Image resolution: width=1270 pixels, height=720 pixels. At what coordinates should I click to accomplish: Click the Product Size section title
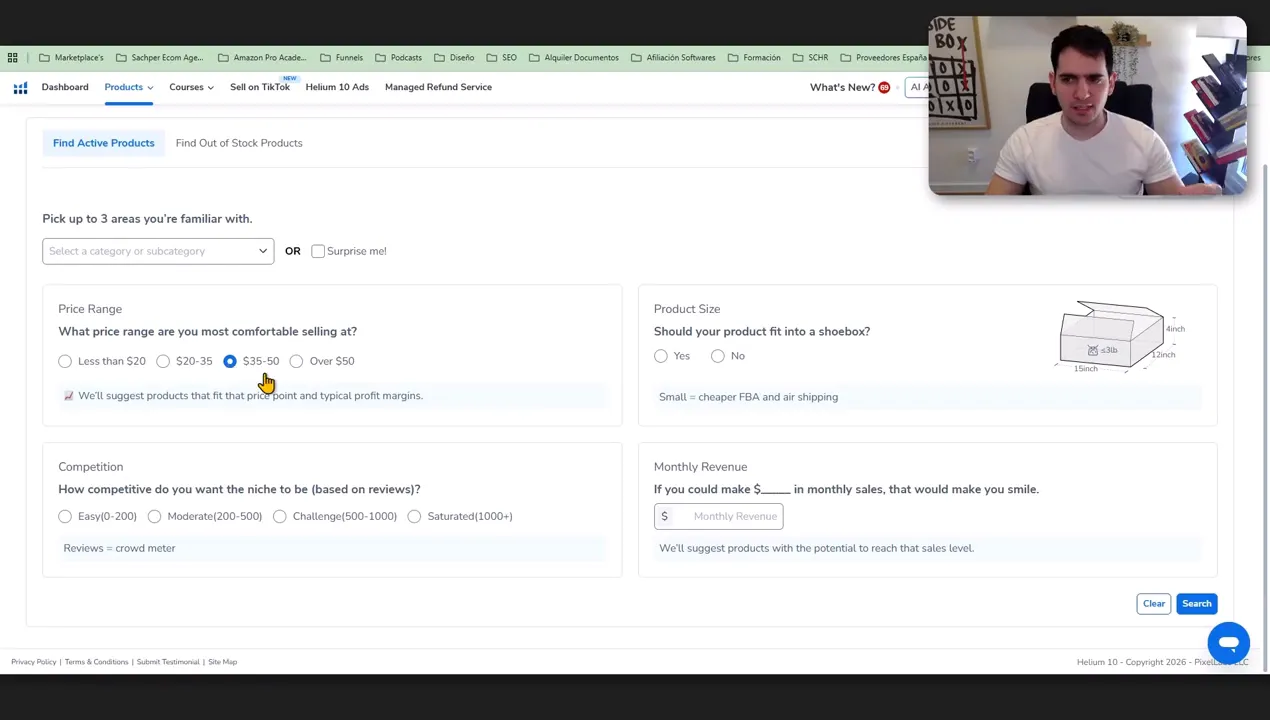[x=687, y=309]
